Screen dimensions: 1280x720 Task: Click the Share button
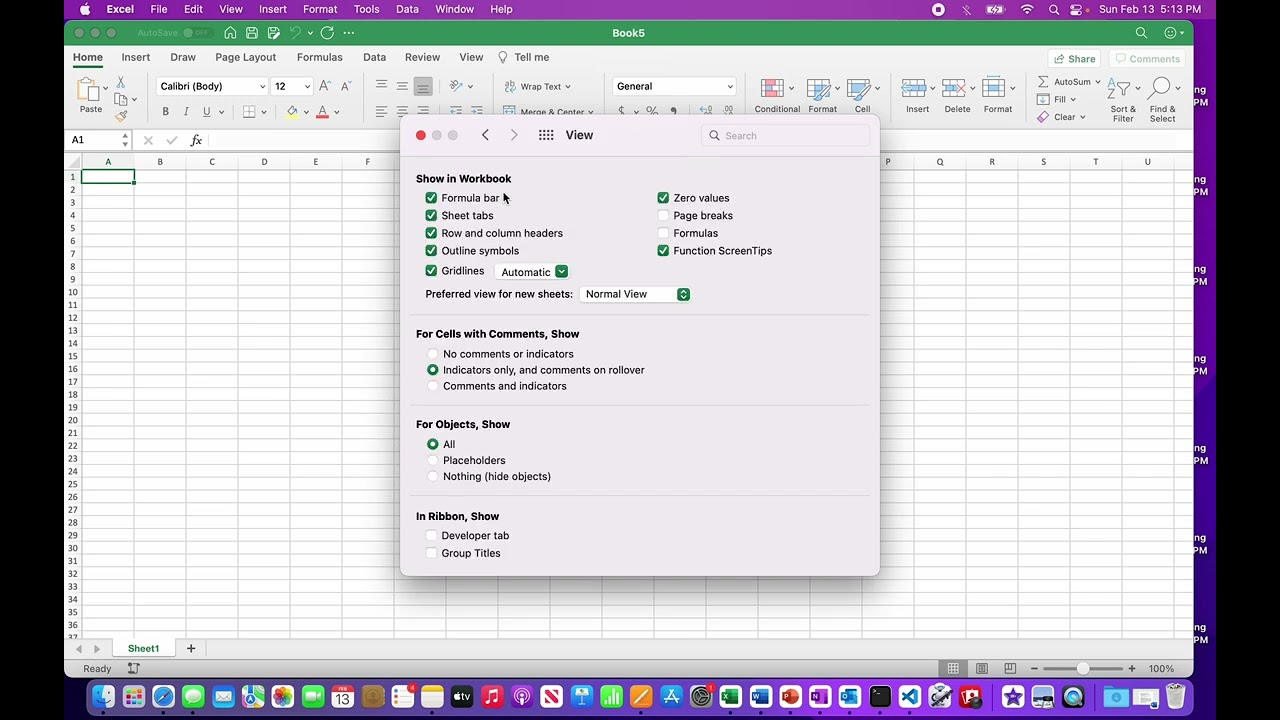[x=1074, y=59]
